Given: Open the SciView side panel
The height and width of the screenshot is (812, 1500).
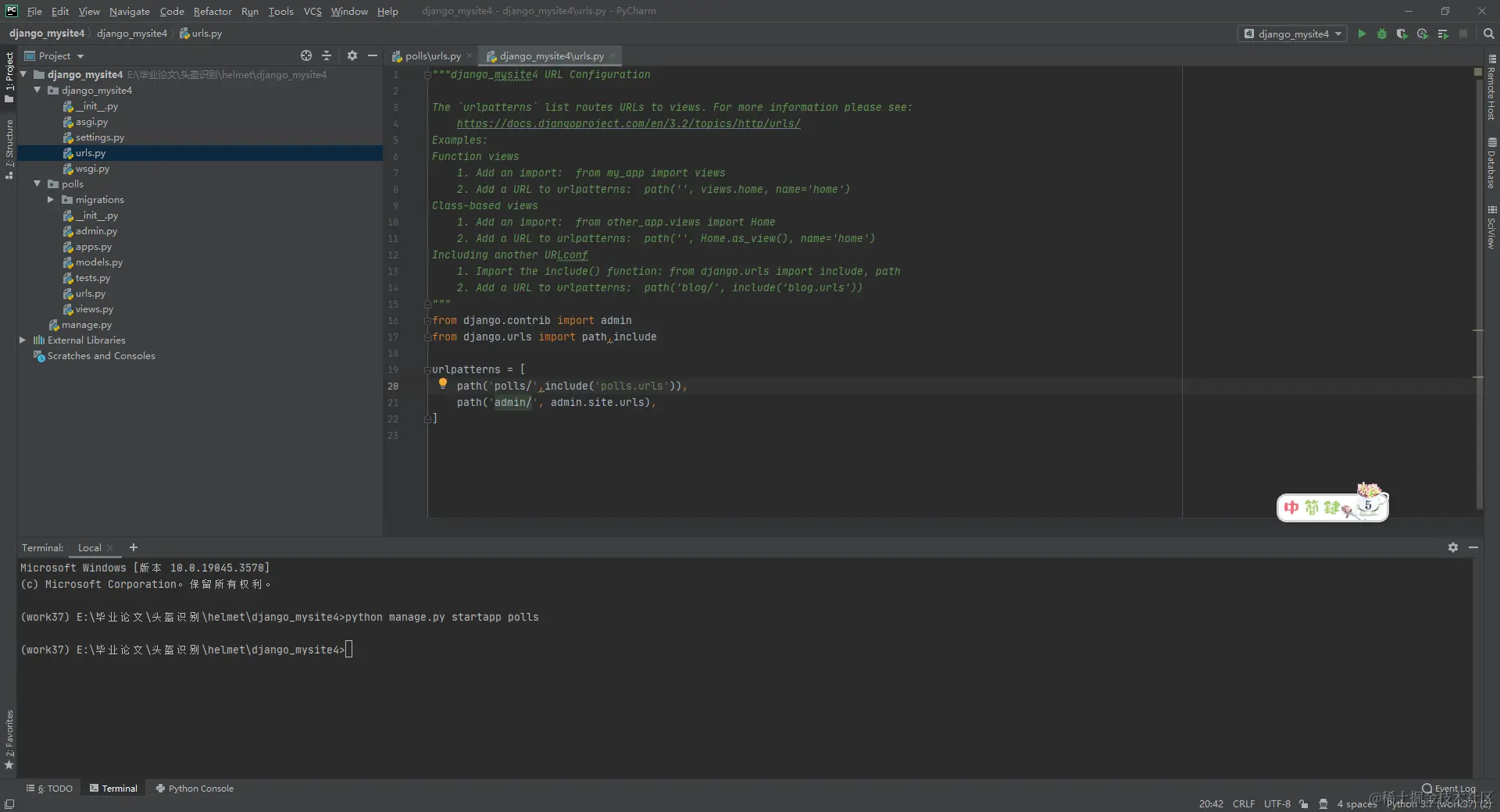Looking at the screenshot, I should tap(1491, 227).
